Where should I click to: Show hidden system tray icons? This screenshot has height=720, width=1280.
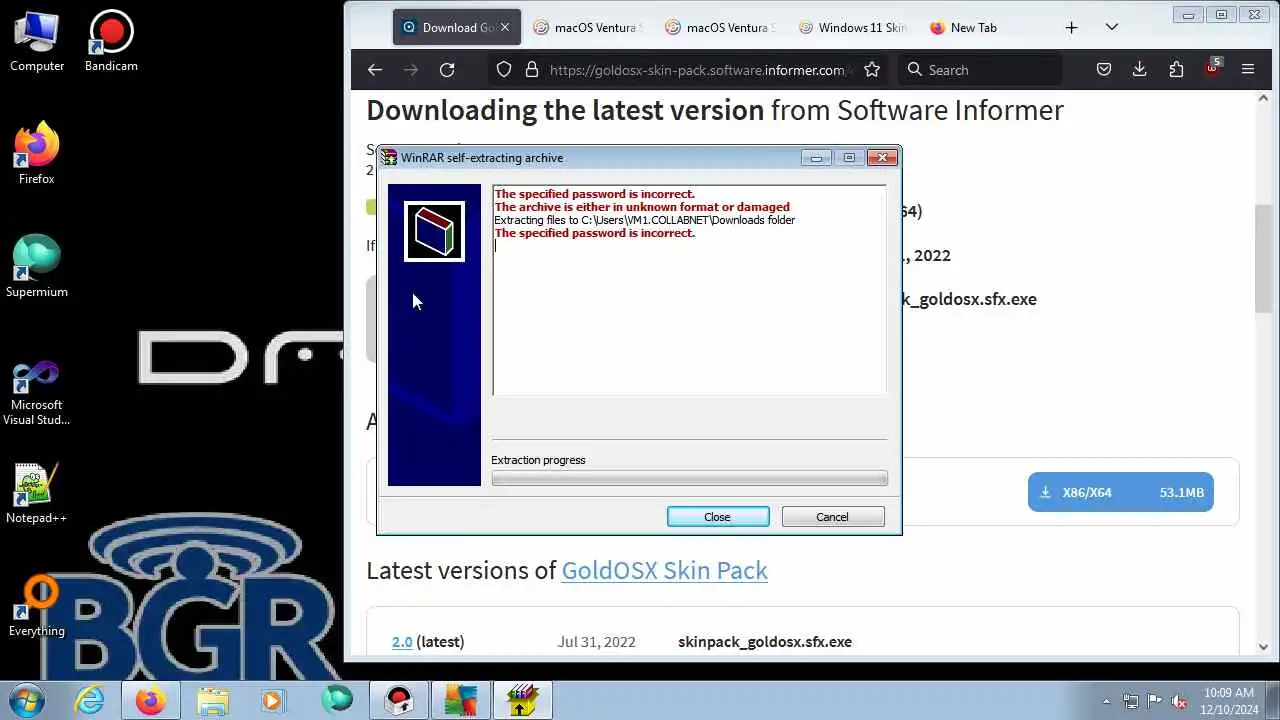point(1106,701)
